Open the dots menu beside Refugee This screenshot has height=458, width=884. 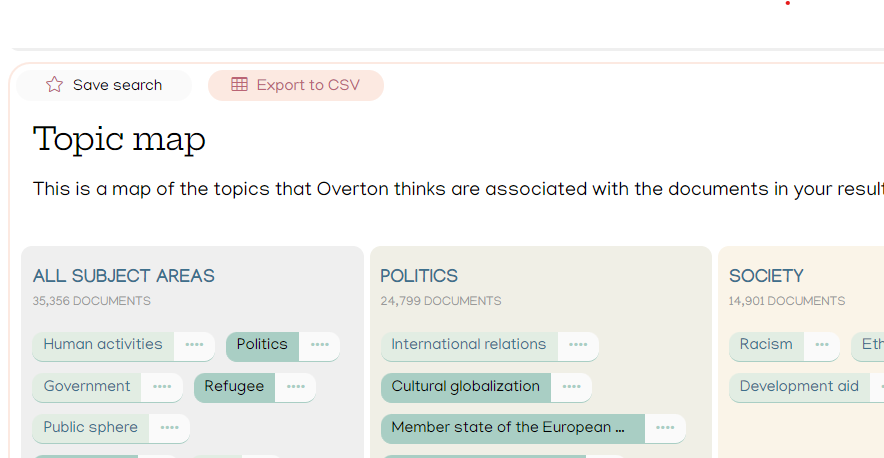295,386
